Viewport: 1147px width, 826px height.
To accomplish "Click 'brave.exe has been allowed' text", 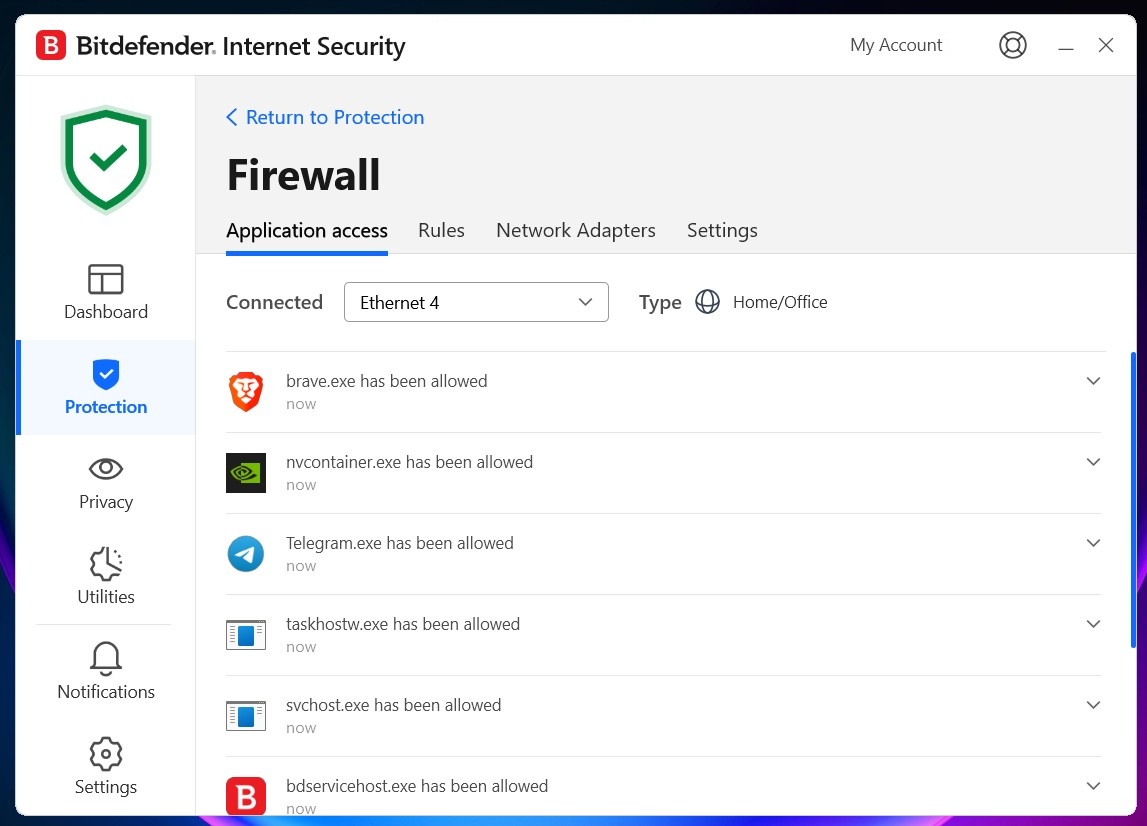I will [x=386, y=381].
